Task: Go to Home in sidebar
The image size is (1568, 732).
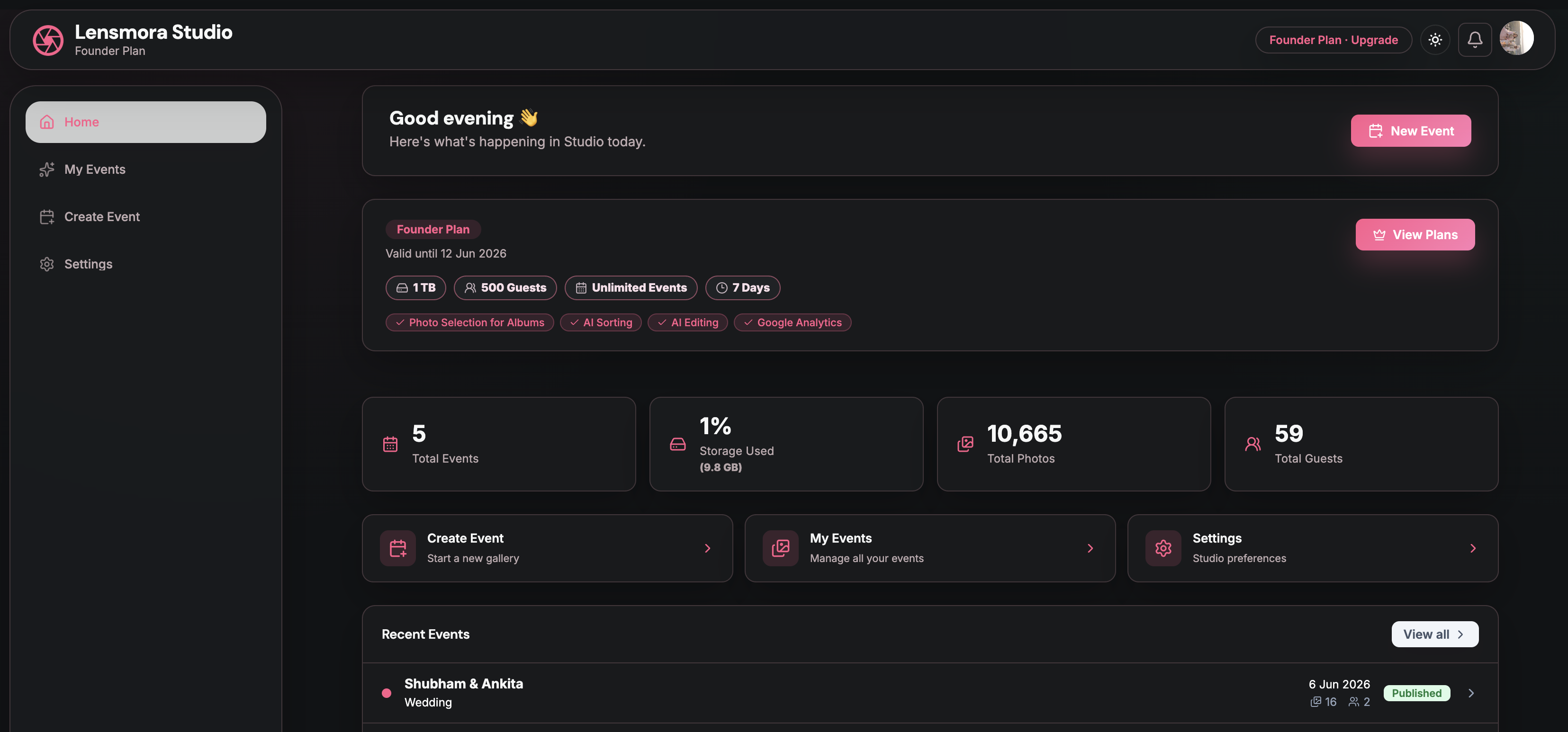Action: [145, 122]
